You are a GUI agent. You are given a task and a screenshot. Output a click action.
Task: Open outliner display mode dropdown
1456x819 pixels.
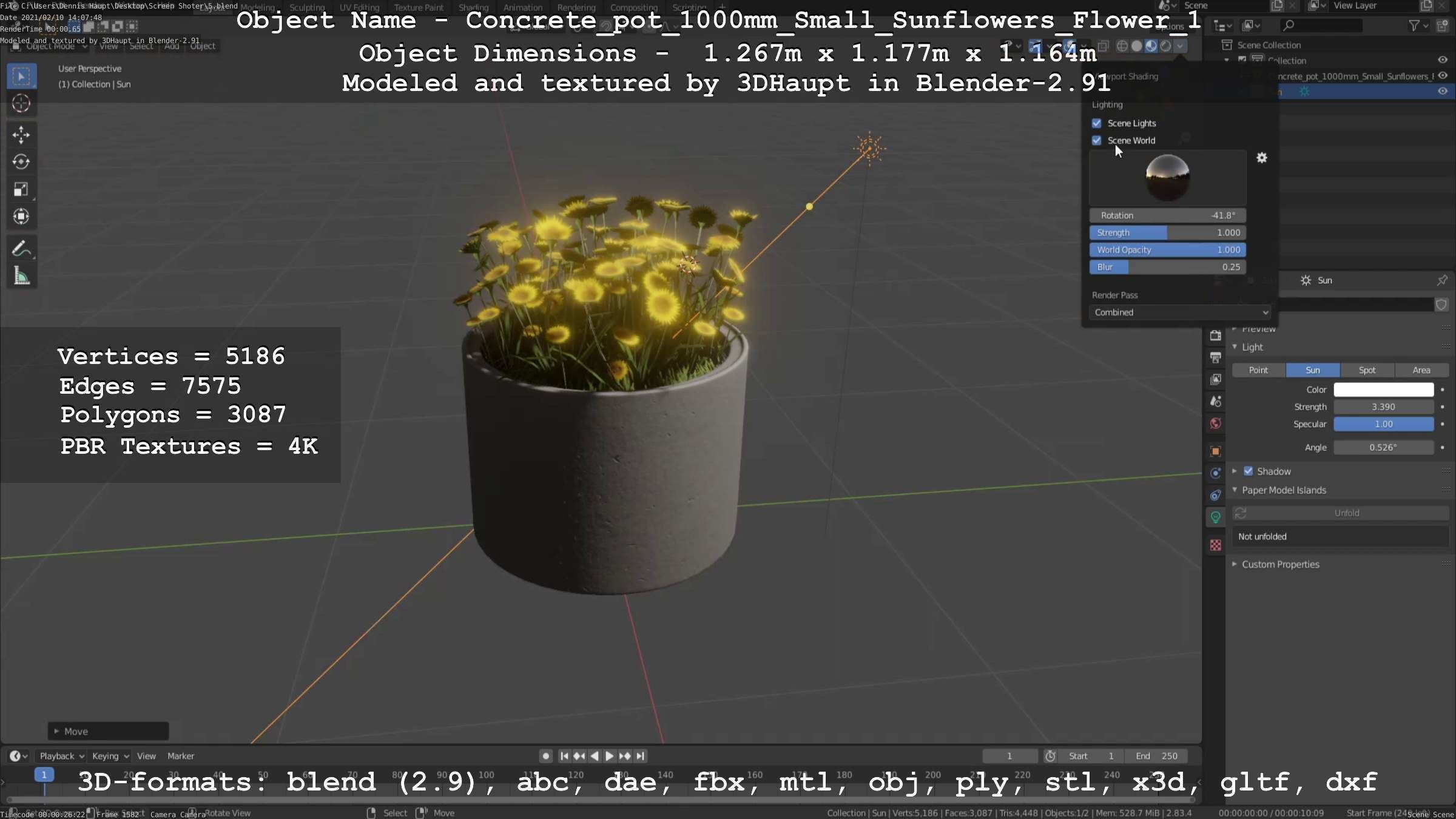[1252, 25]
